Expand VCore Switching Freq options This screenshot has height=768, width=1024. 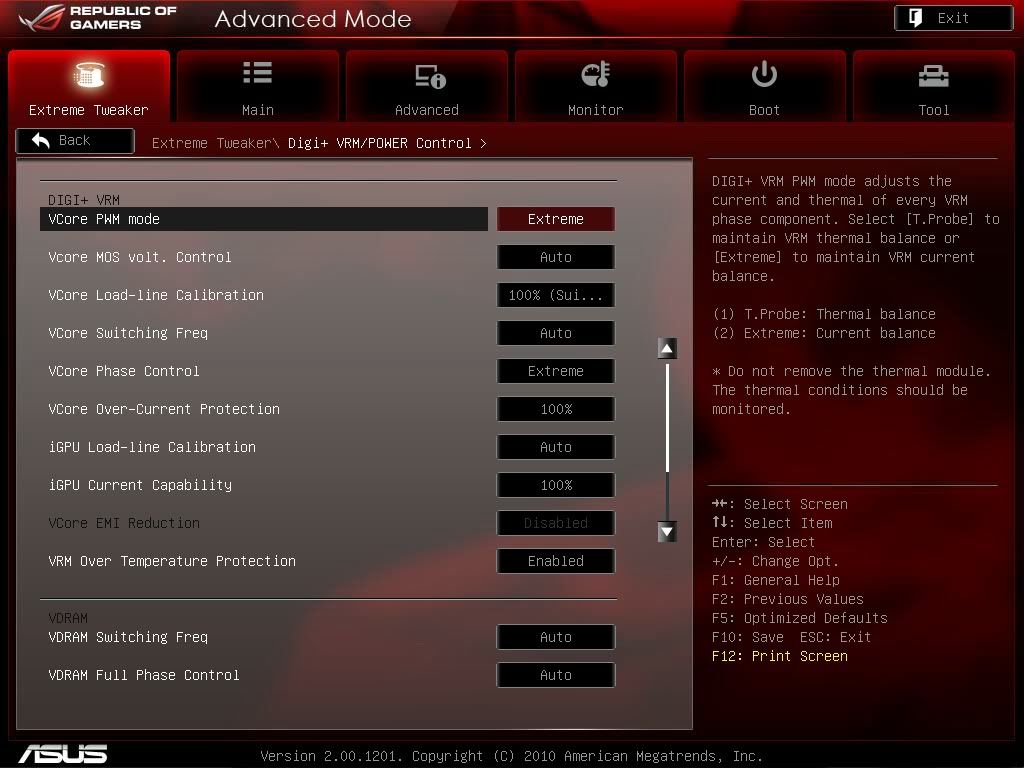(x=555, y=333)
